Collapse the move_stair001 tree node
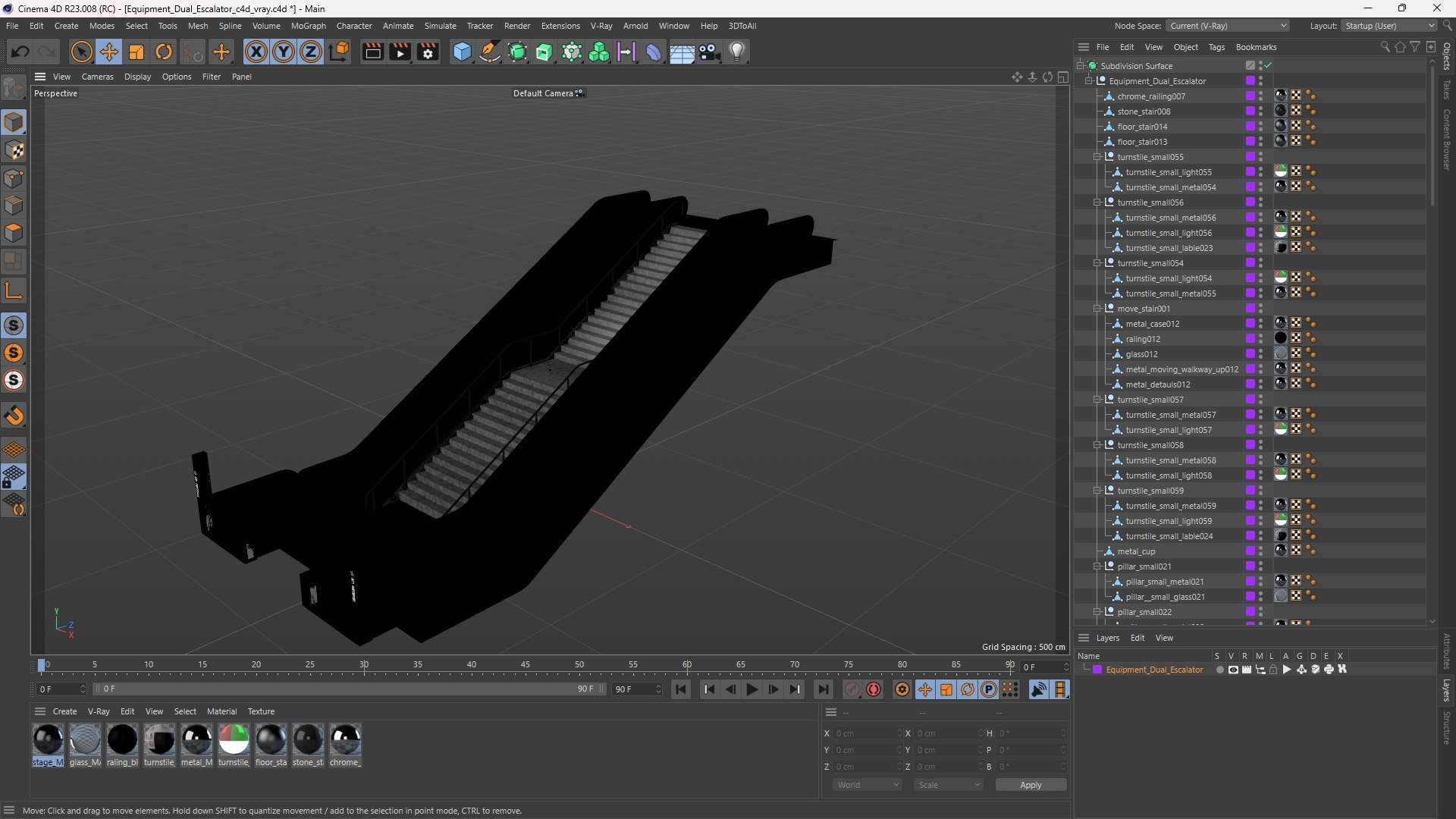The width and height of the screenshot is (1456, 819). 1097,309
